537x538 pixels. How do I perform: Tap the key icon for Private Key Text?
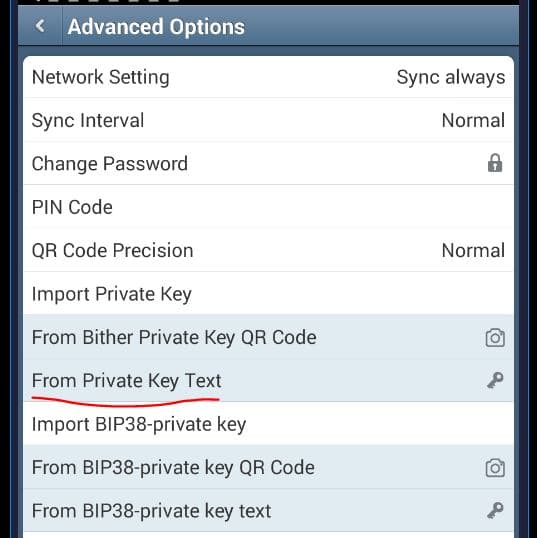(x=495, y=381)
